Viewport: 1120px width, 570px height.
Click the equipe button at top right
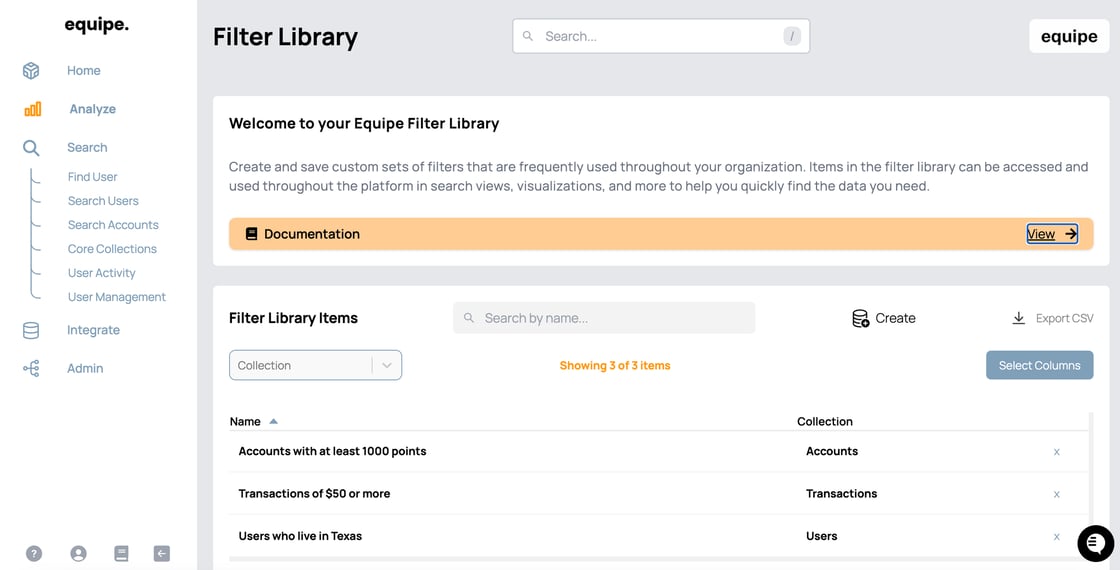point(1069,36)
